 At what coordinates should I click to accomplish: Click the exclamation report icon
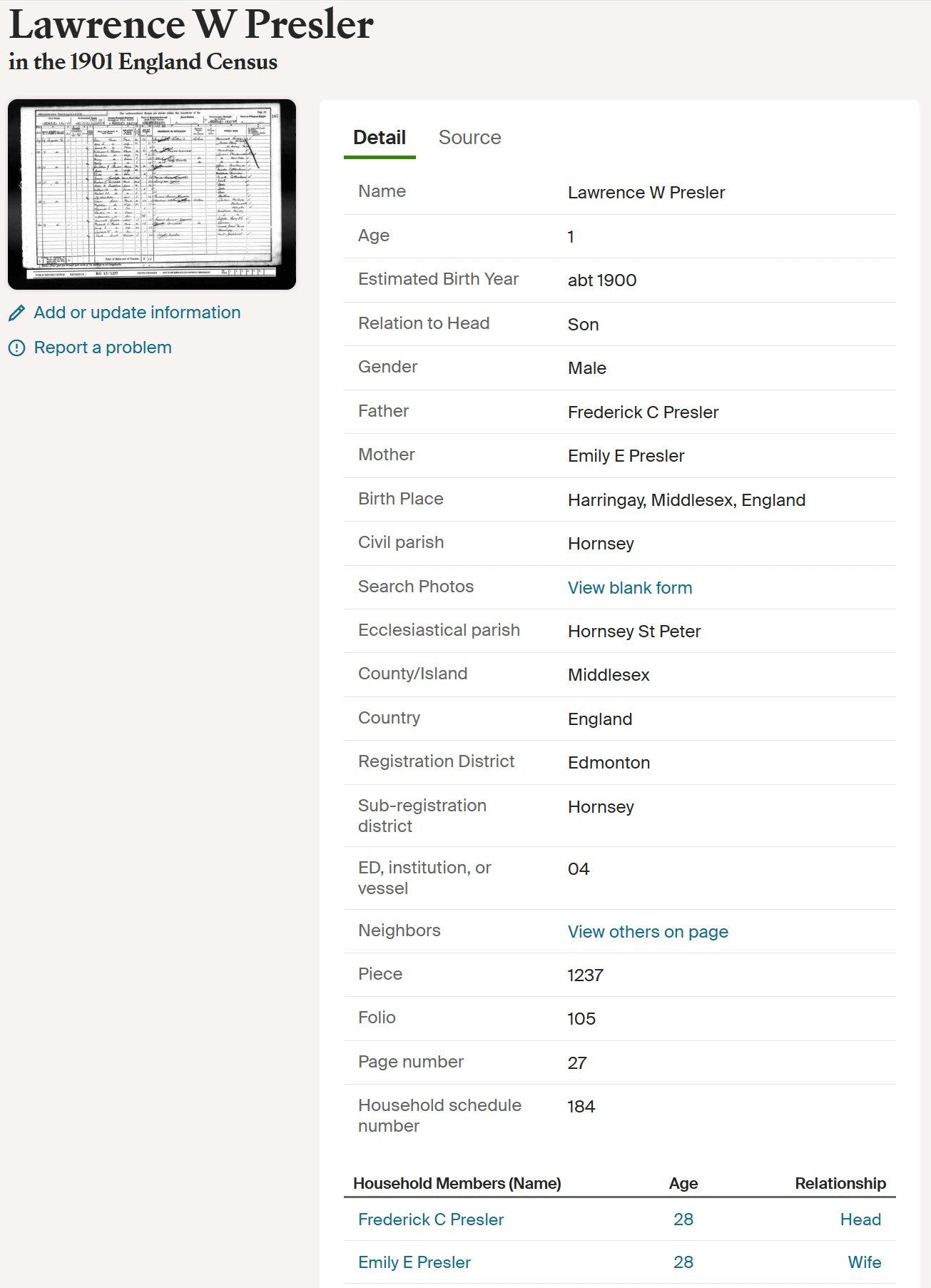click(x=16, y=348)
